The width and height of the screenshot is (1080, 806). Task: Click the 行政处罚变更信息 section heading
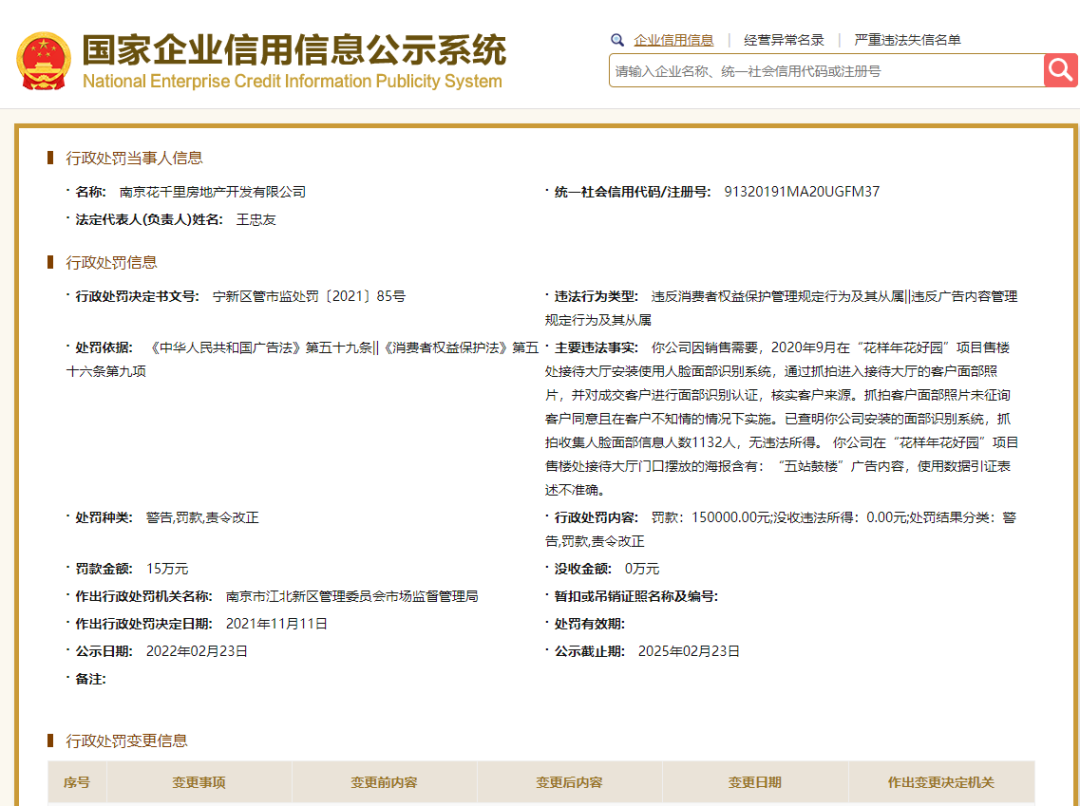pos(126,741)
